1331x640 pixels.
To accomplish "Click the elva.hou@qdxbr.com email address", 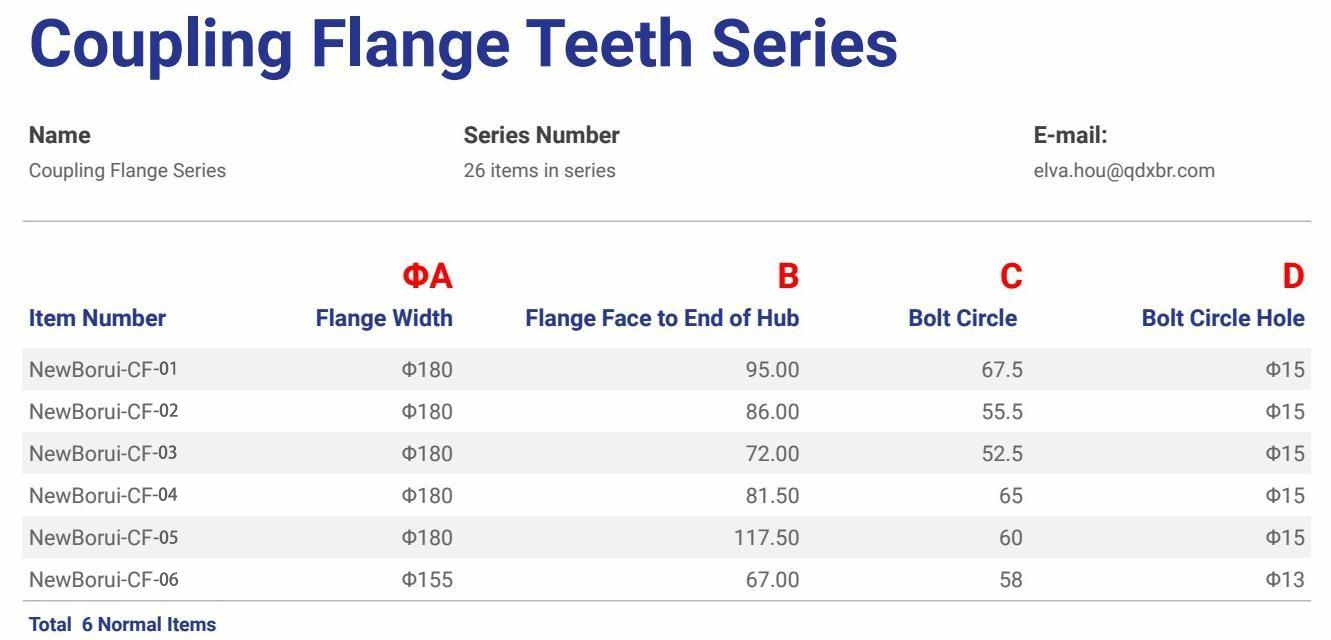I will [x=1124, y=171].
